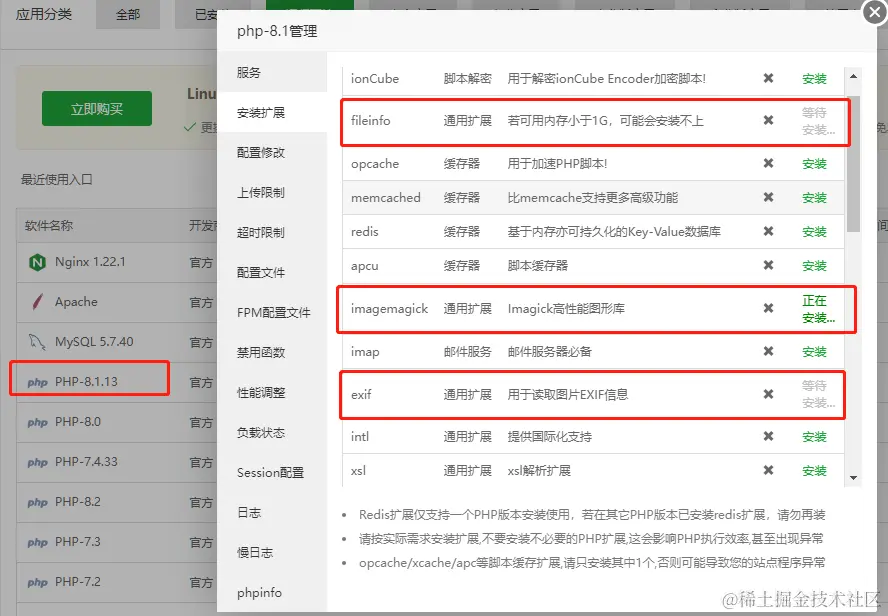Open PHP-7.4.33 in software list

[86, 462]
